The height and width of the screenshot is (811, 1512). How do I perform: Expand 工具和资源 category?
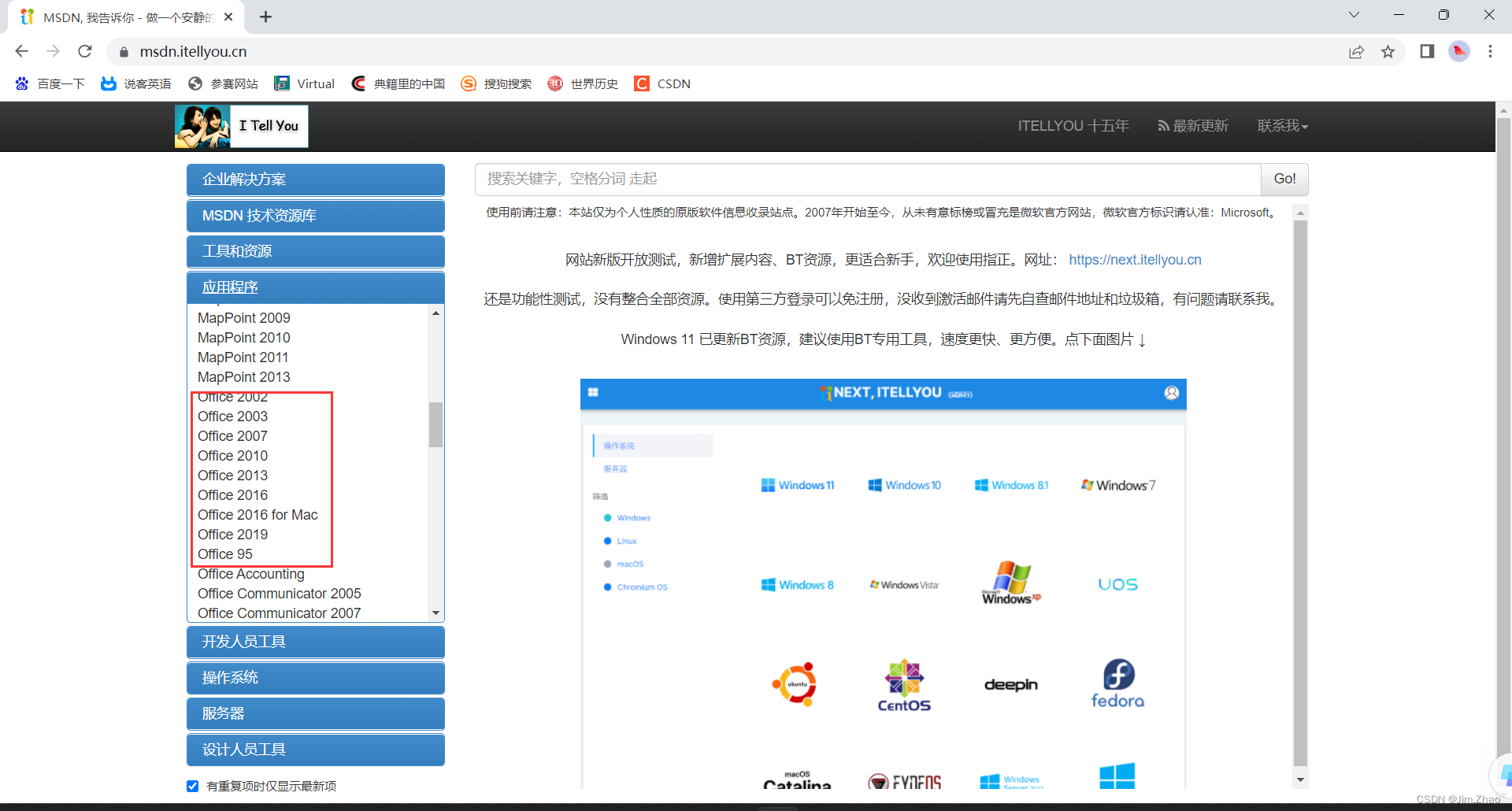(x=316, y=251)
